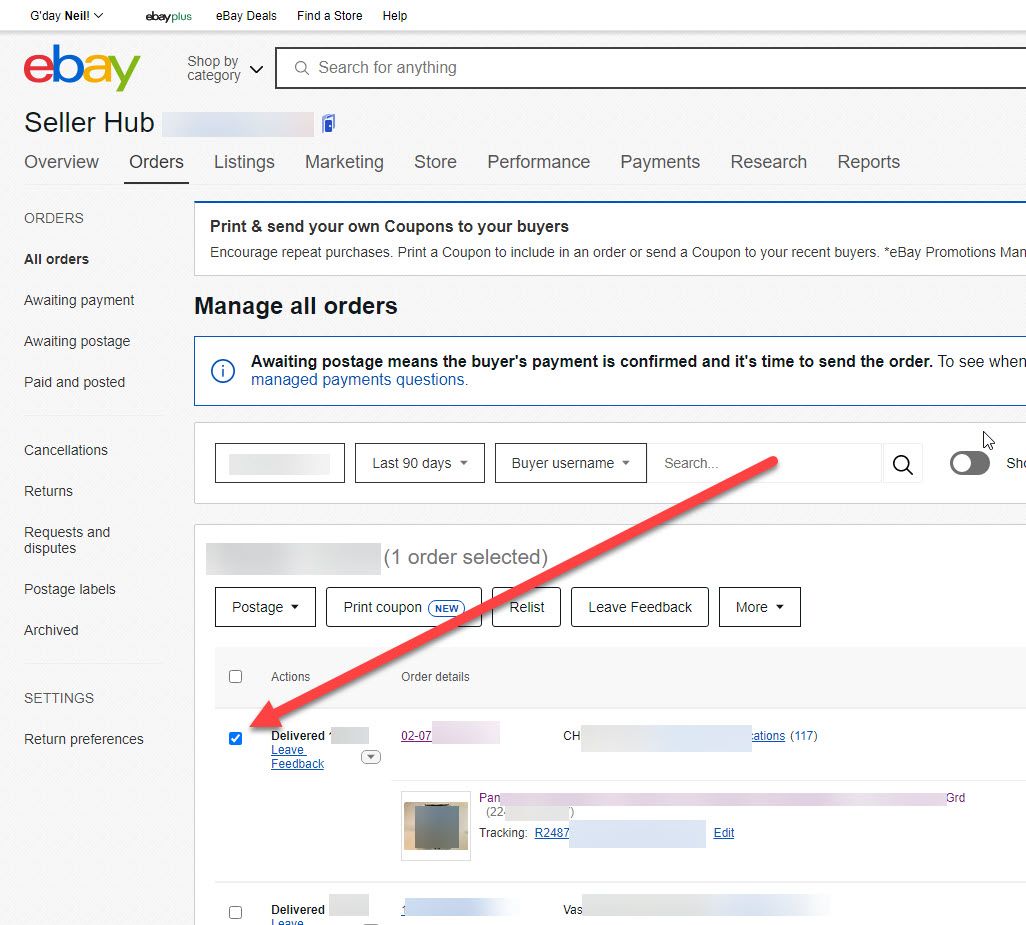Open Cancellations in the sidebar
1026x925 pixels.
(x=66, y=450)
